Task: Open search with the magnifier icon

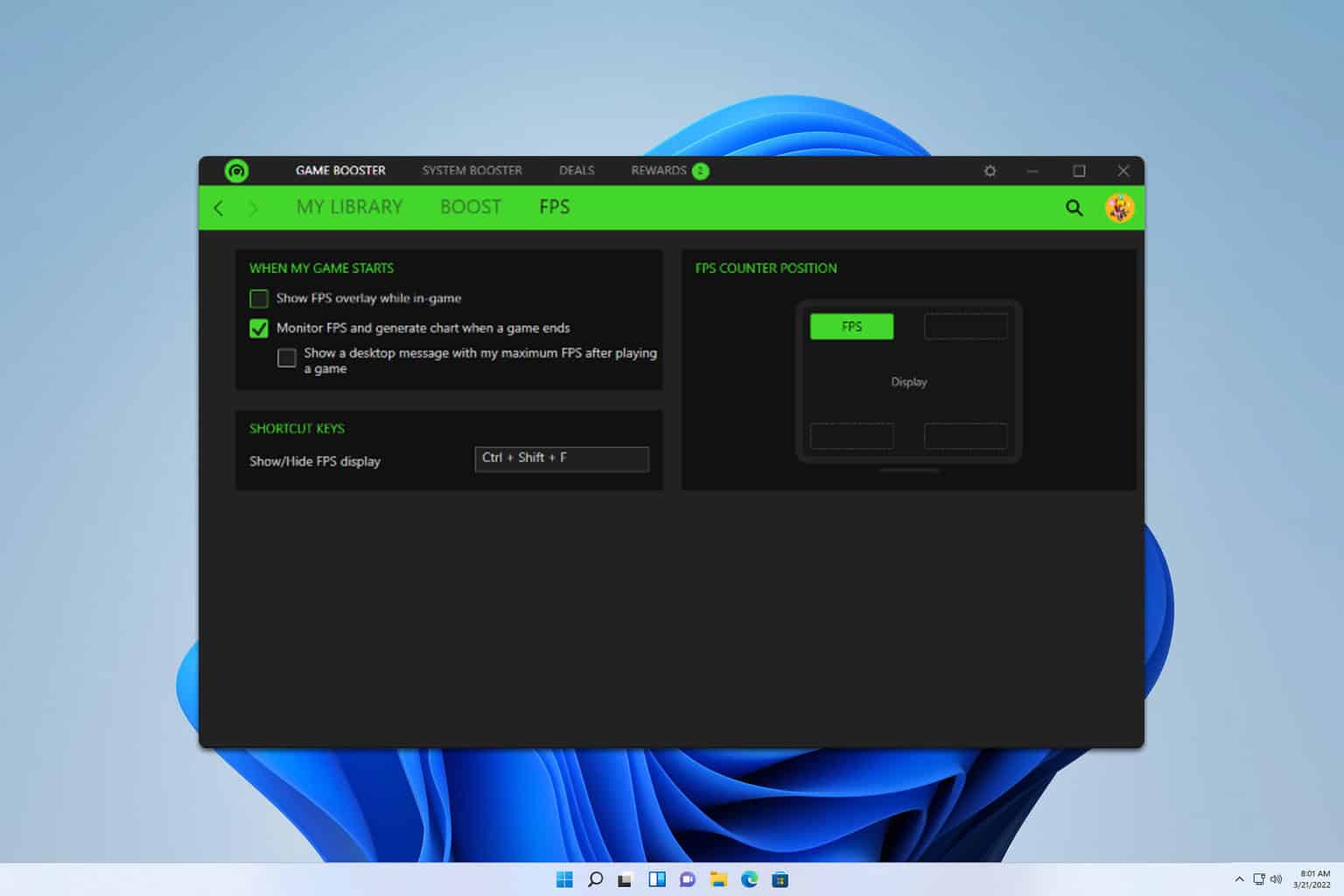Action: 1074,207
